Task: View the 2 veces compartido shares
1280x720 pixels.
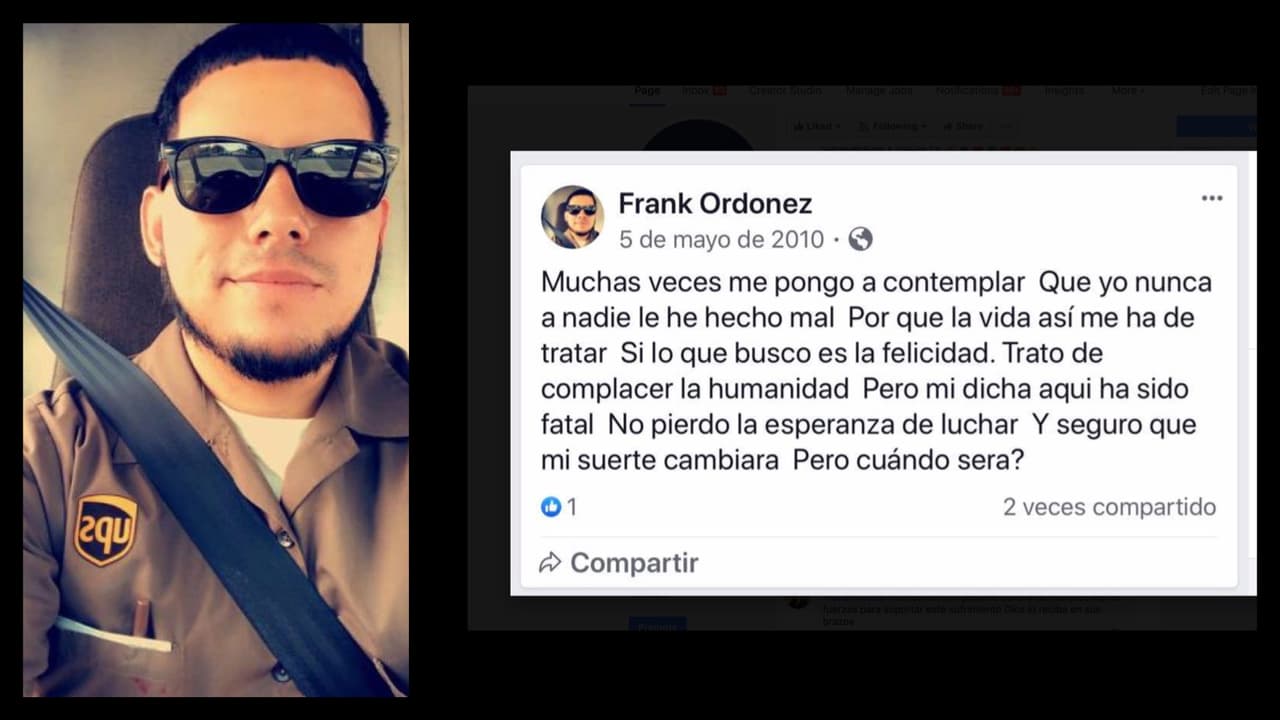Action: point(1109,507)
